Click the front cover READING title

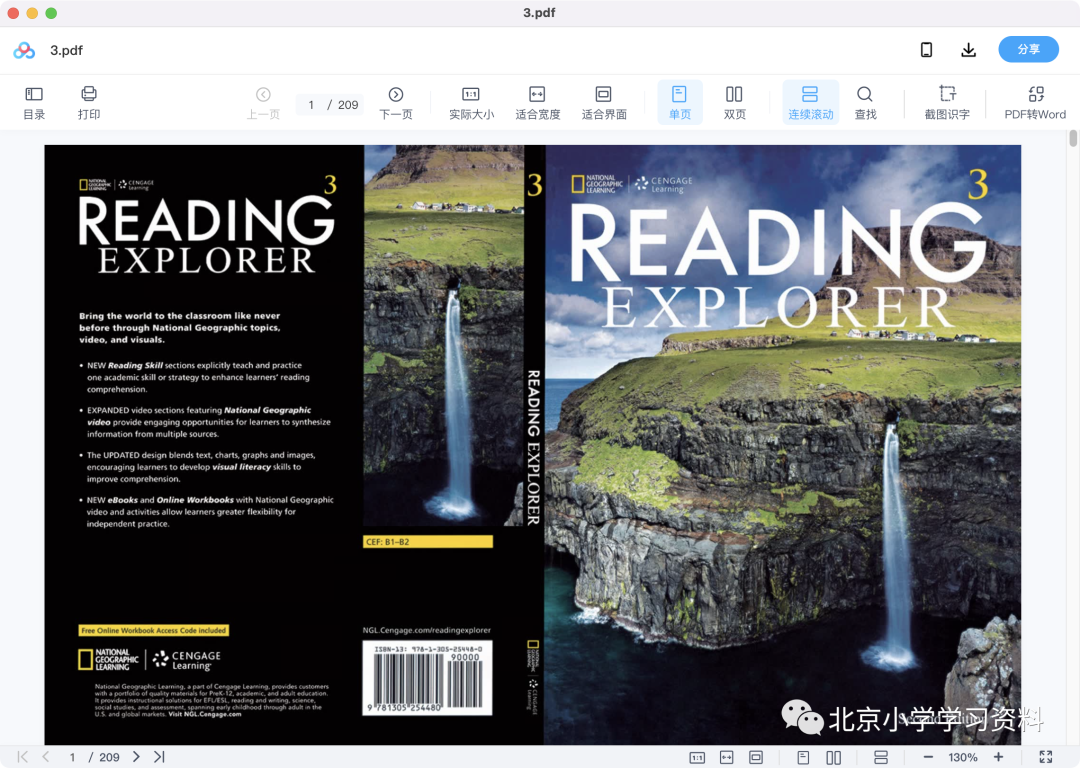tap(778, 244)
